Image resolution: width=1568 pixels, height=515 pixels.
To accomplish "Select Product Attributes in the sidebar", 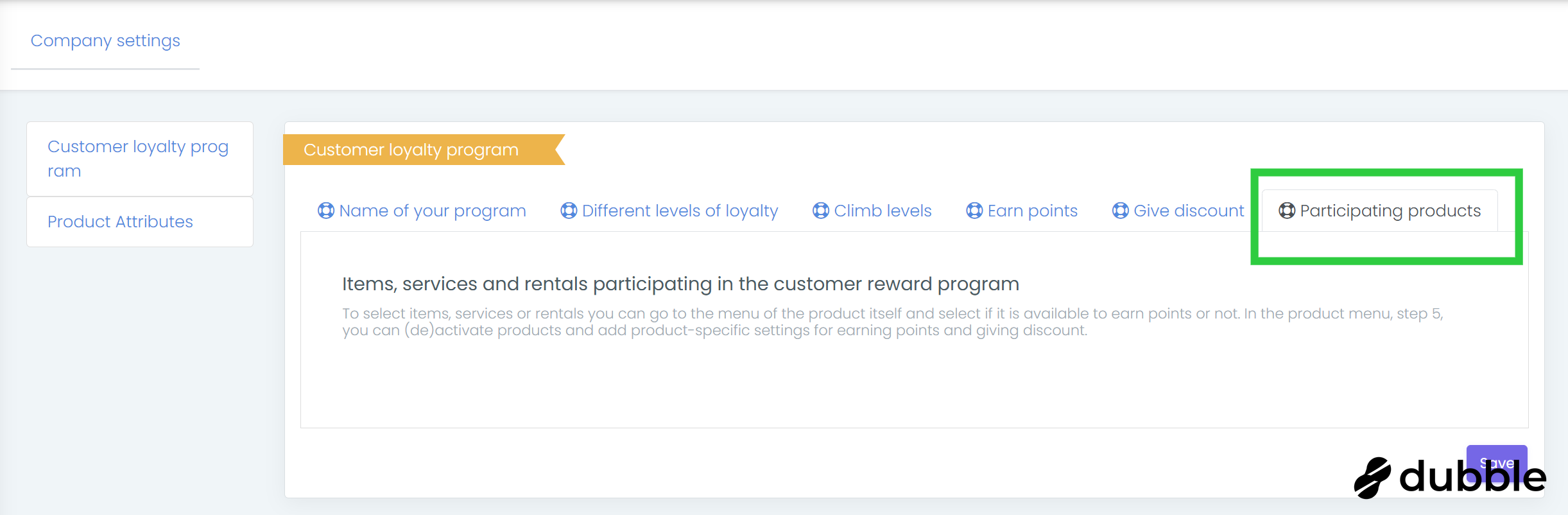I will [121, 222].
